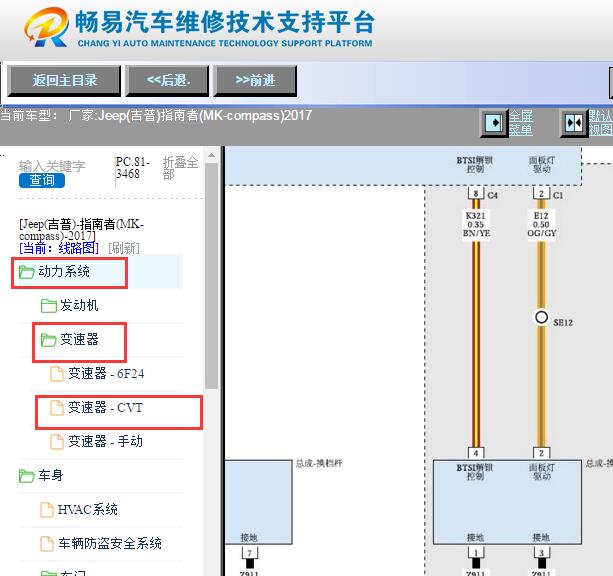Collapse the 动力系统 tree node
Viewport: 613px width, 576px height.
[x=64, y=271]
